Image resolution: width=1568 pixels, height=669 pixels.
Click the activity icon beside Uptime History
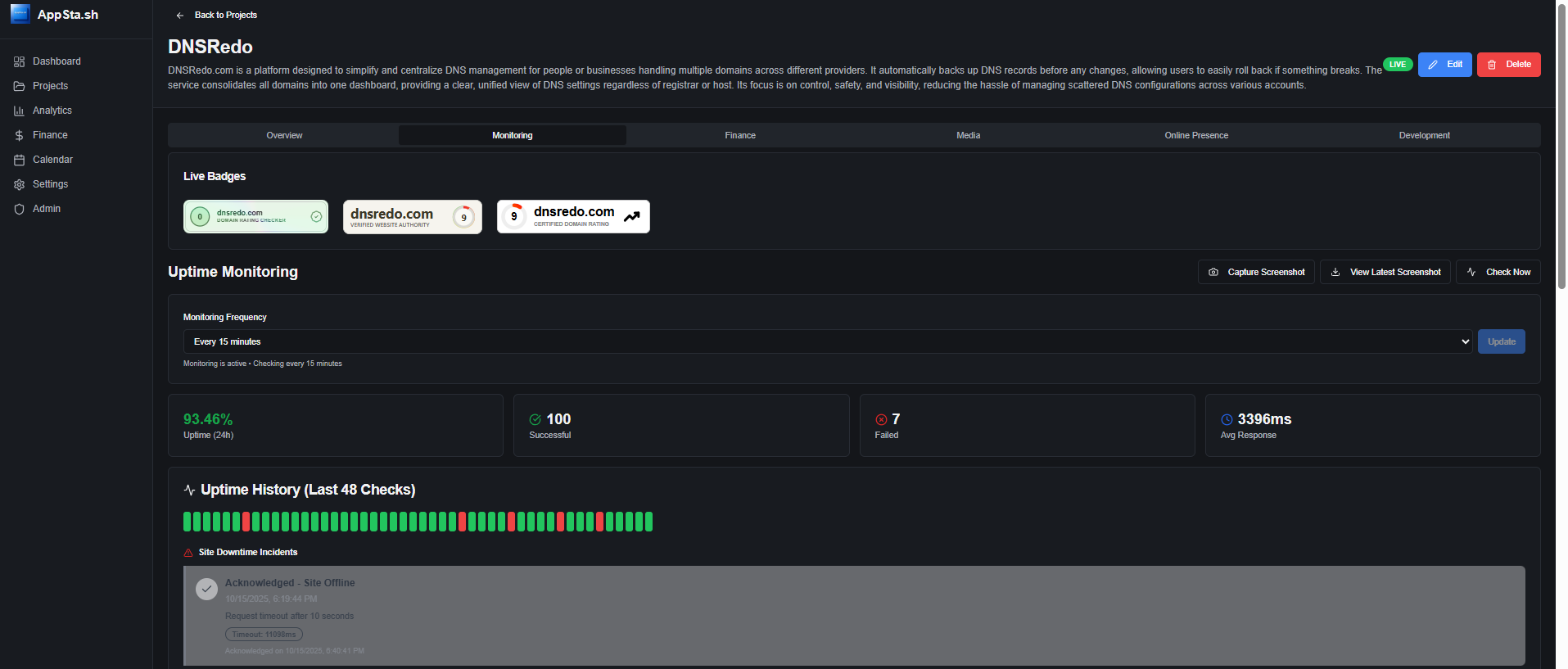(189, 490)
